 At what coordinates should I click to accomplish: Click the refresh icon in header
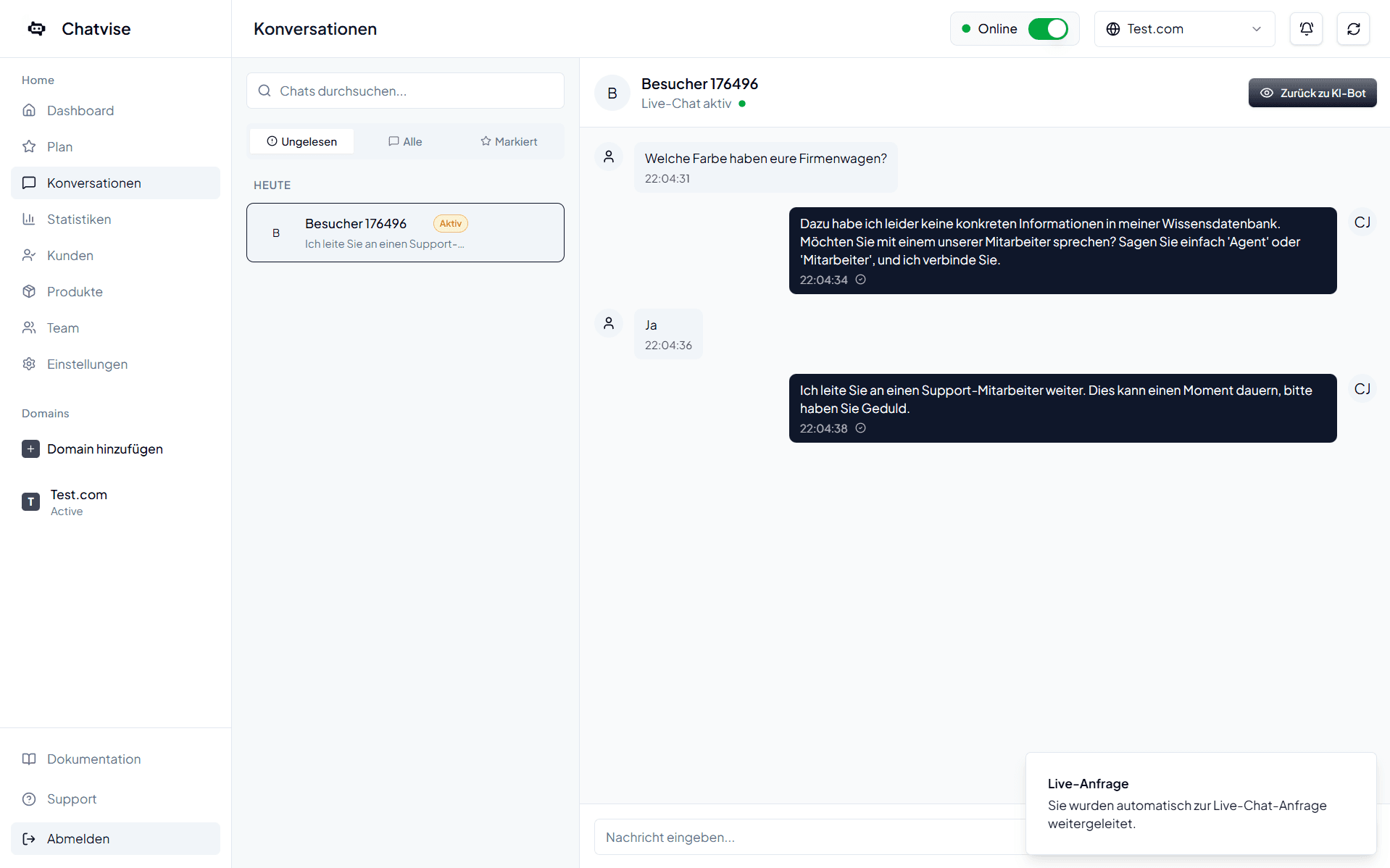point(1353,29)
